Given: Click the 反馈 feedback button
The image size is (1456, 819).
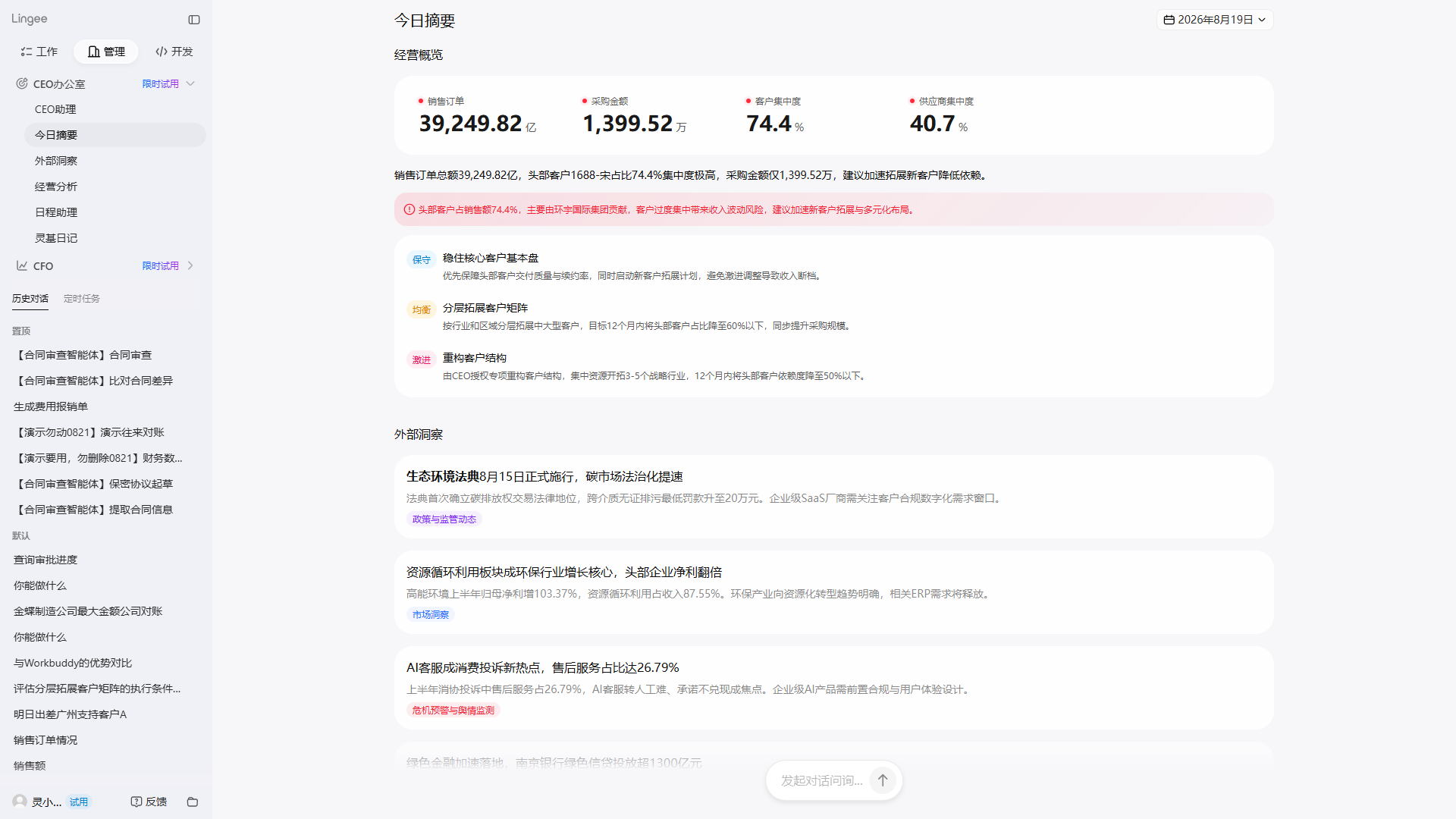Looking at the screenshot, I should click(x=149, y=802).
